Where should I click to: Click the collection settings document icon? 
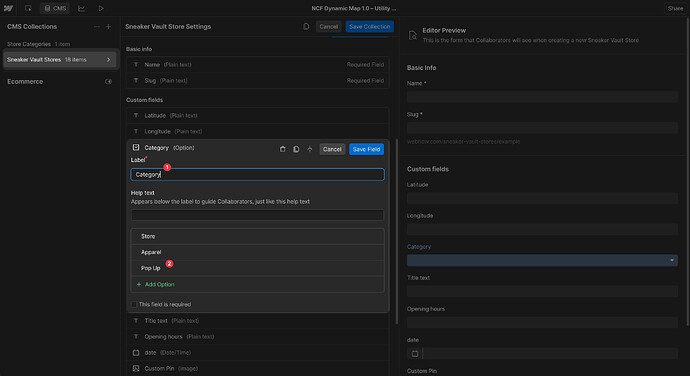coord(306,26)
